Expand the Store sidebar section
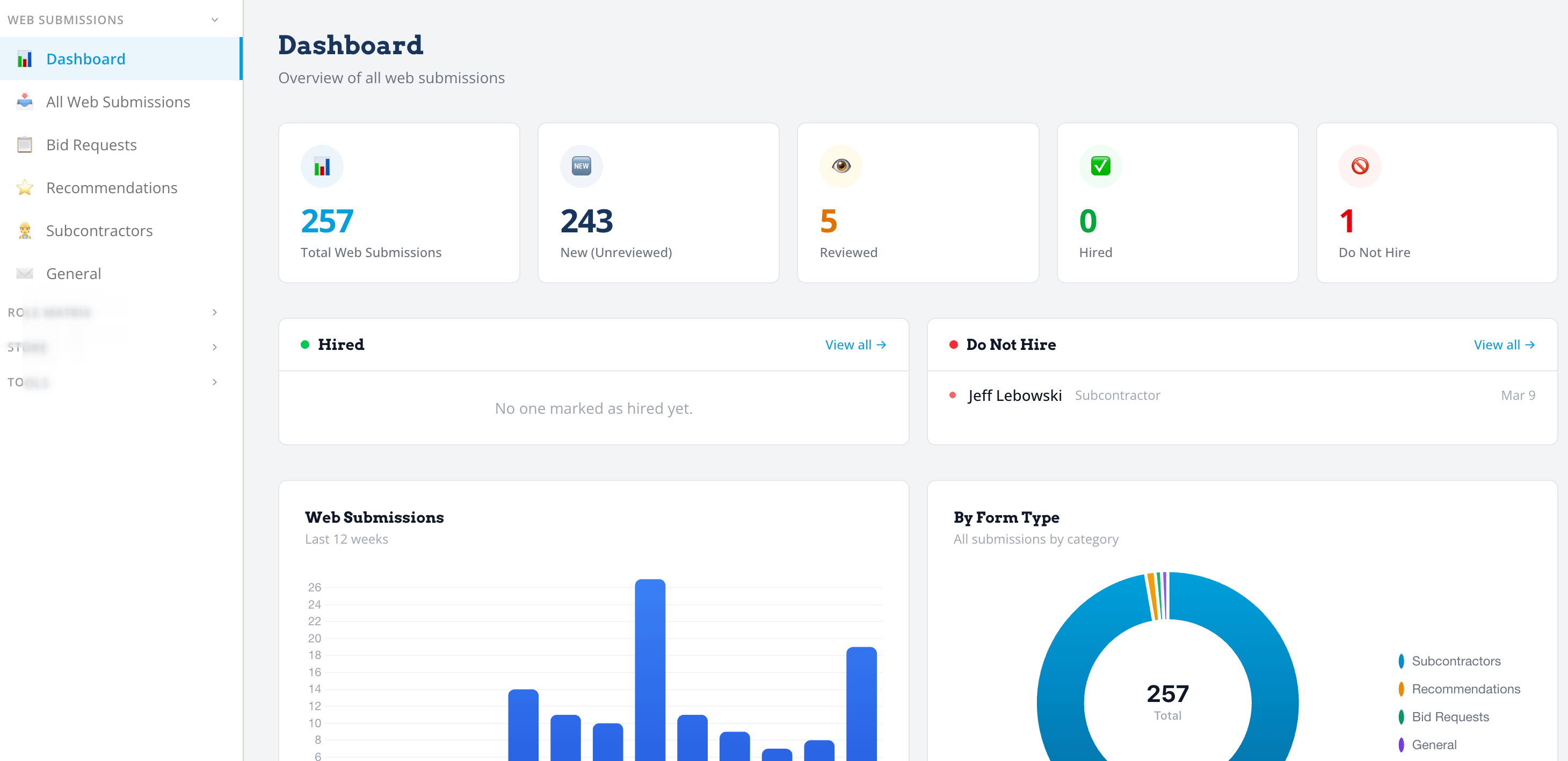Viewport: 1568px width, 761px height. pyautogui.click(x=214, y=347)
